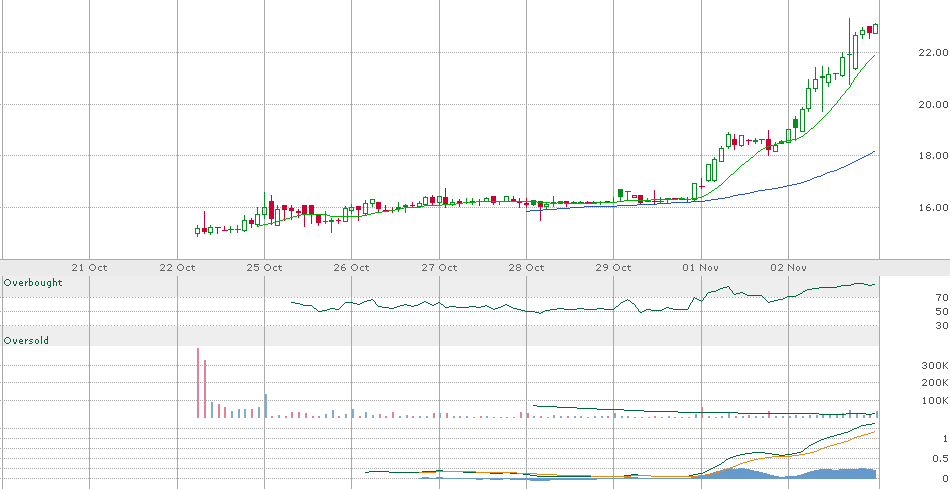
Task: Click the RSI 30 level label
Action: pos(942,325)
